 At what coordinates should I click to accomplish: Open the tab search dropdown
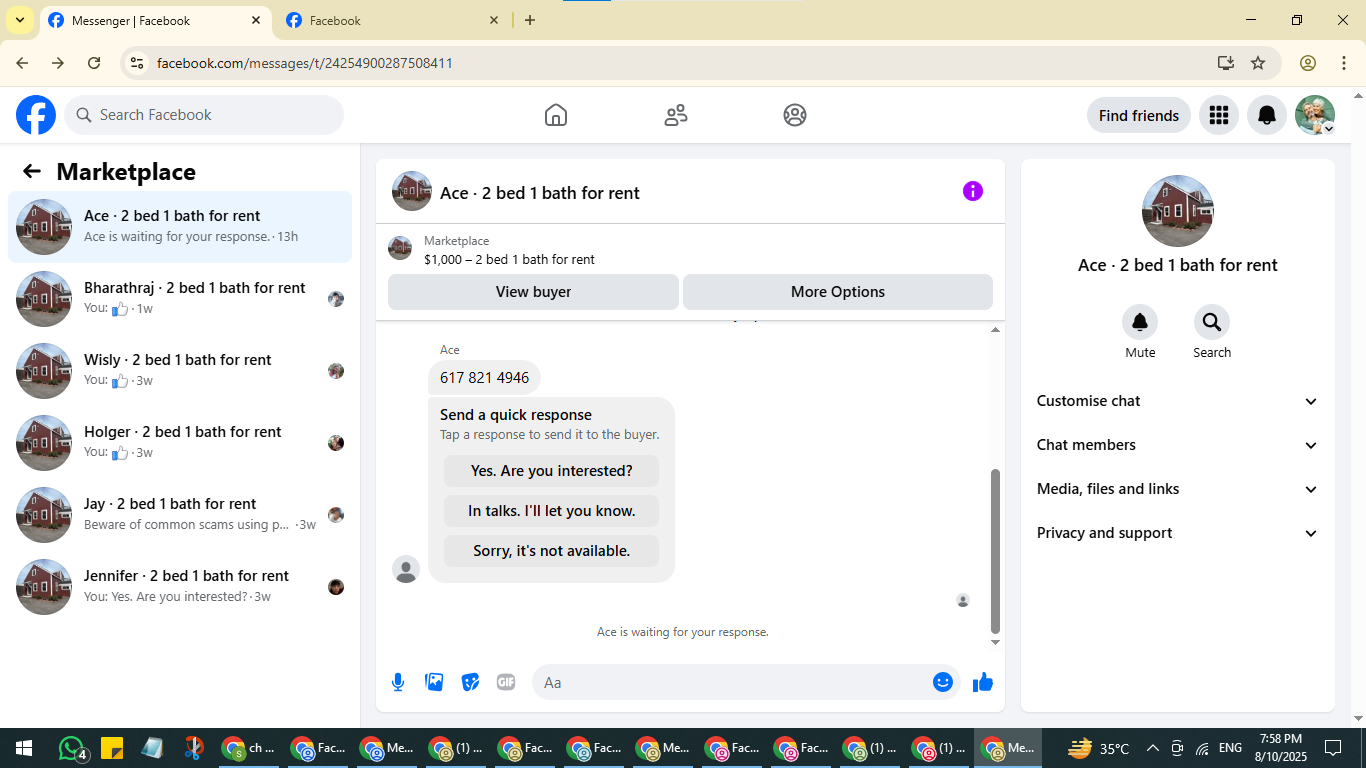click(x=20, y=20)
